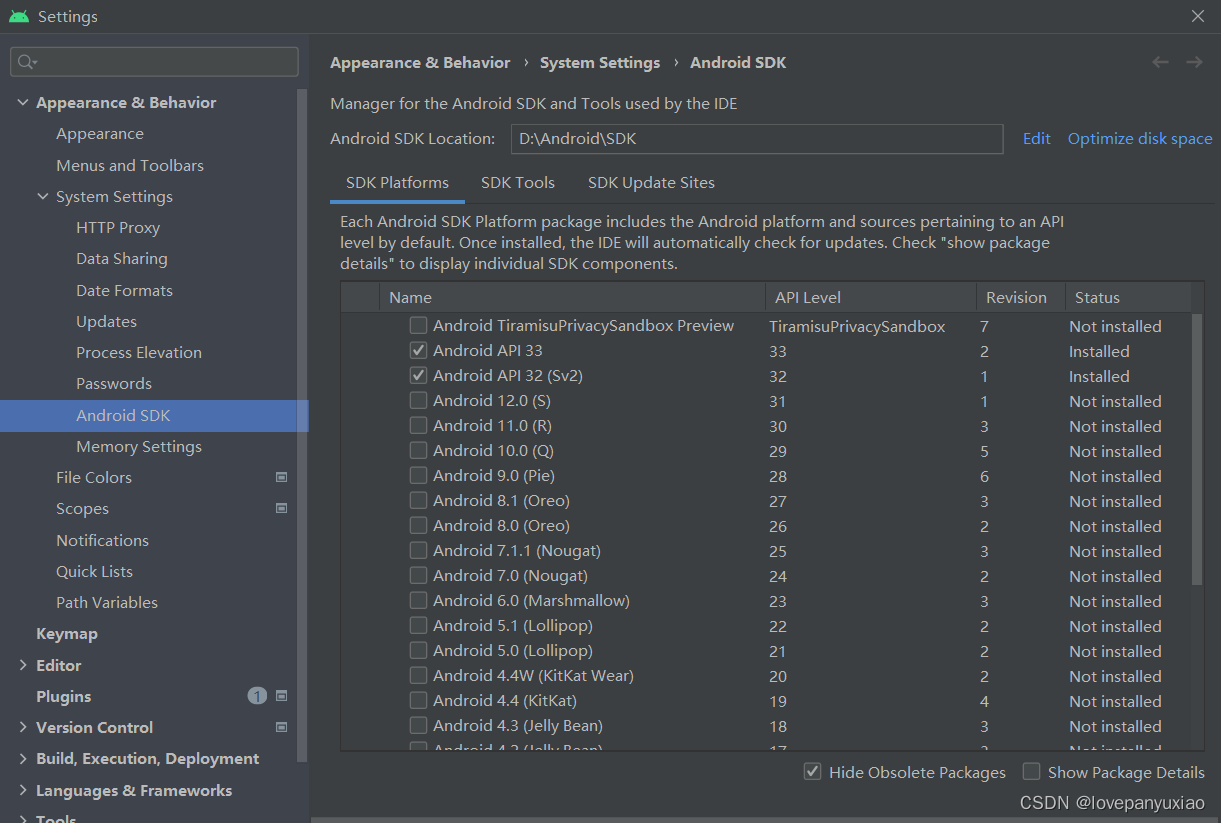Select Android SDK in the settings tree

(x=154, y=415)
